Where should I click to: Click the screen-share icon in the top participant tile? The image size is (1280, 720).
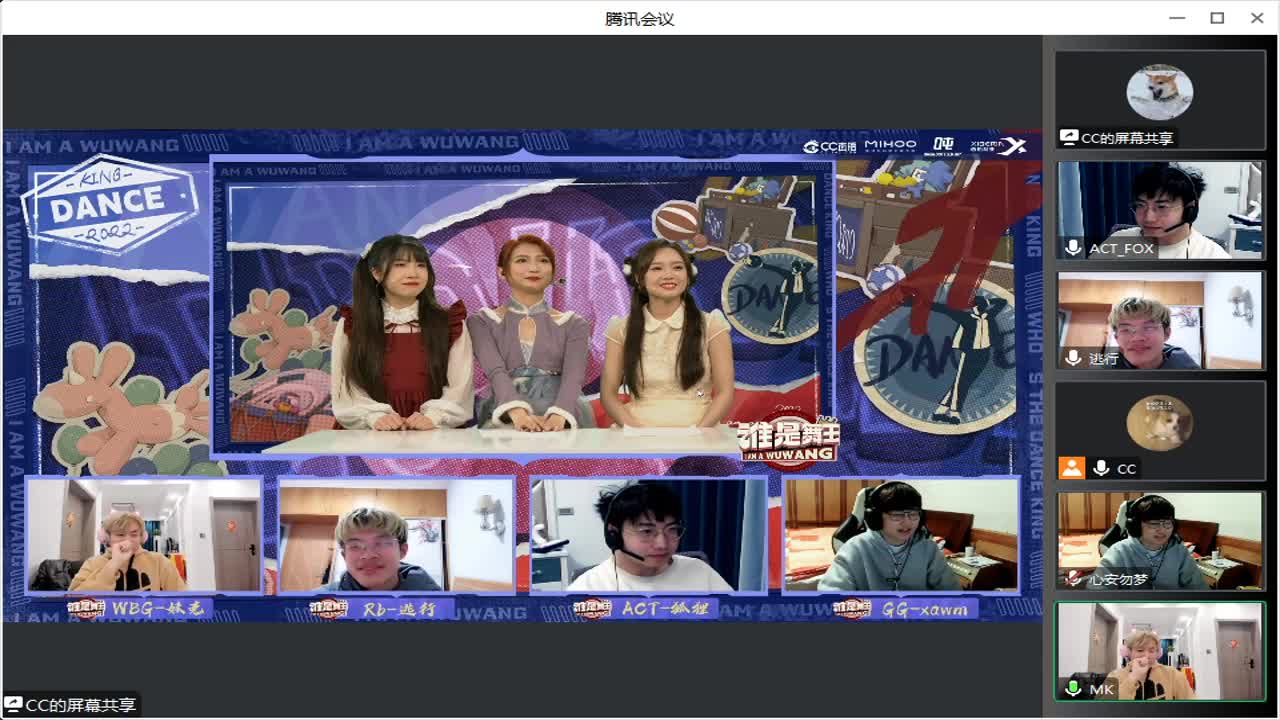[x=1069, y=138]
